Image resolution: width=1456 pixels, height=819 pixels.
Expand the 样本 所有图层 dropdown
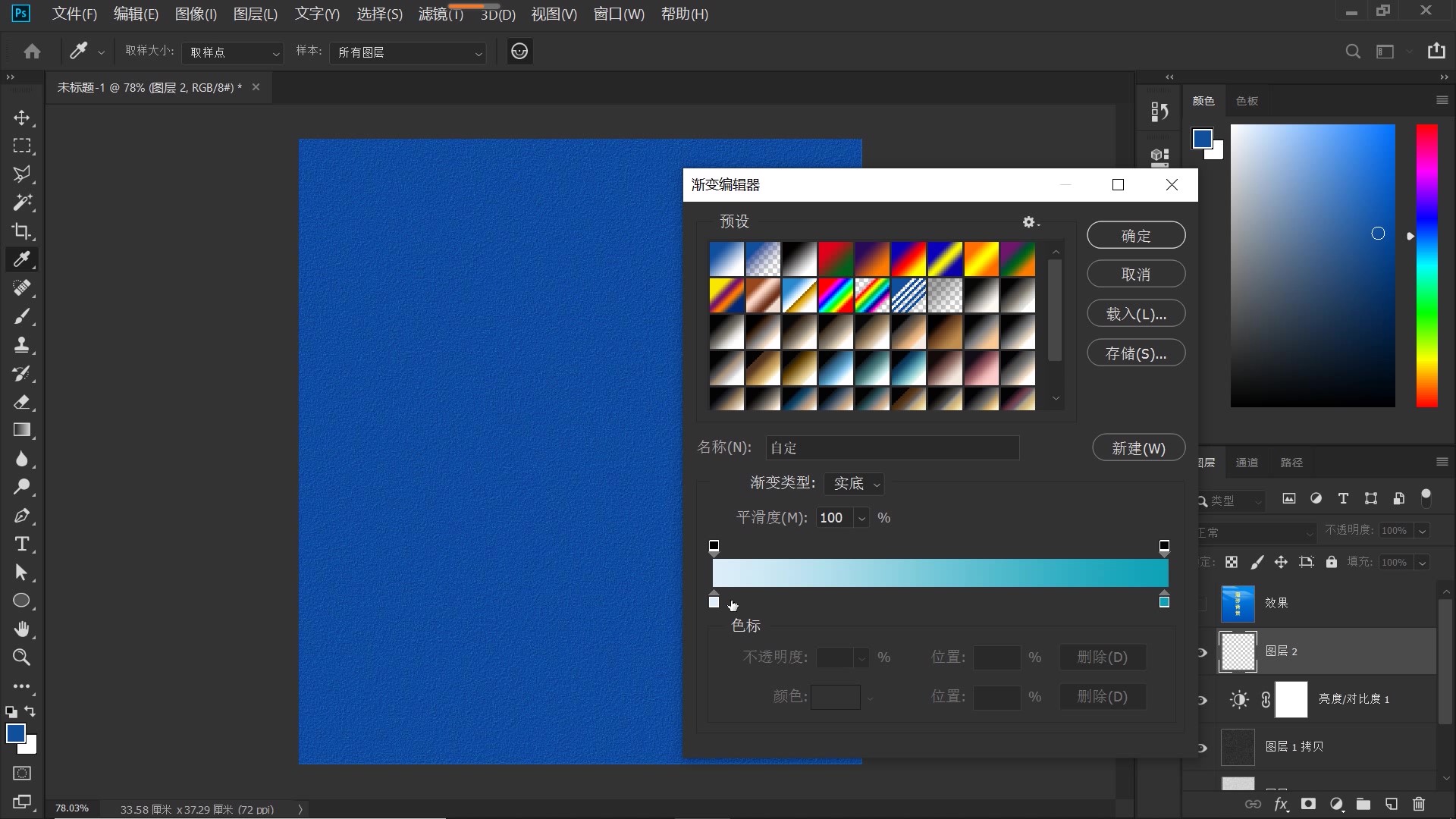pyautogui.click(x=408, y=52)
